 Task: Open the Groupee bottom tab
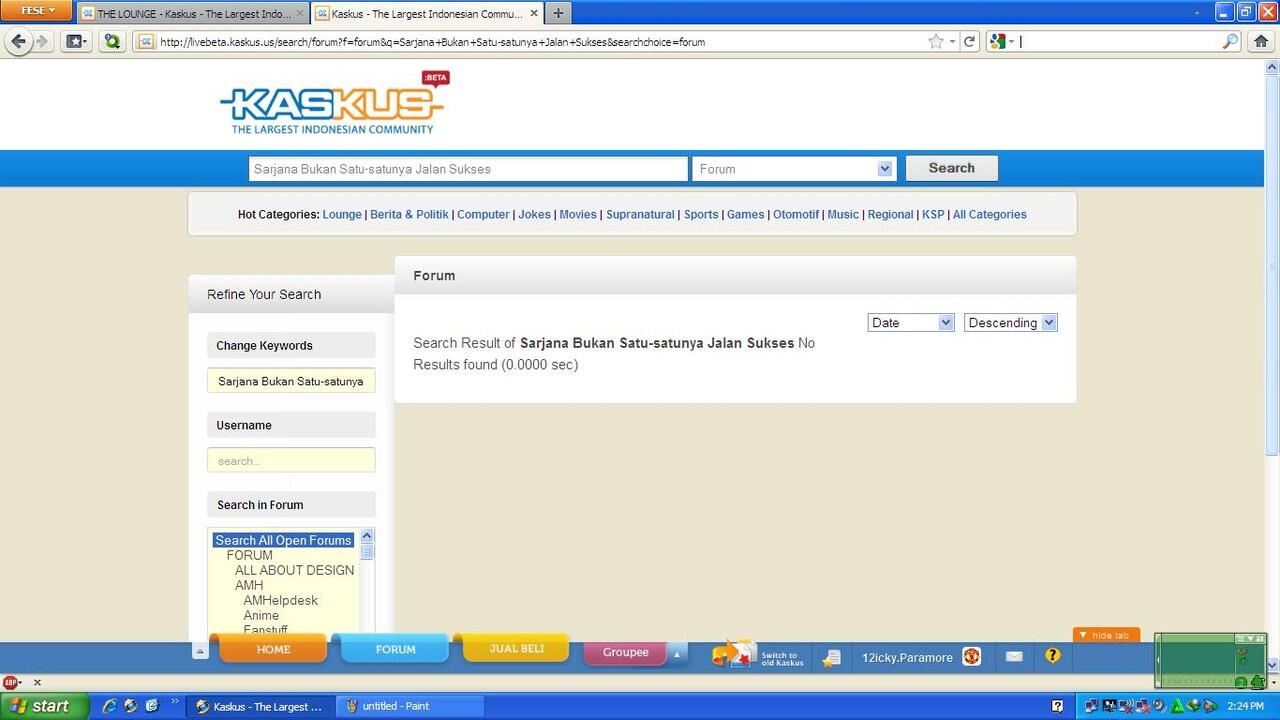tap(625, 652)
